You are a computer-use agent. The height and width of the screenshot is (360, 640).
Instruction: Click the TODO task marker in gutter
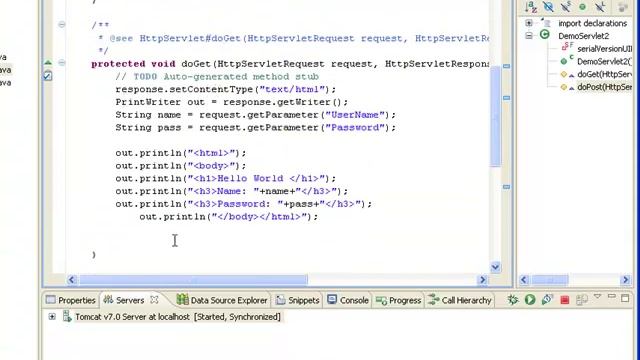48,76
